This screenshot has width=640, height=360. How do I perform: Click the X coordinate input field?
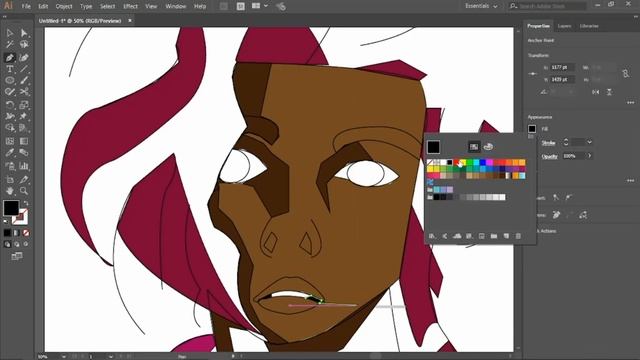point(562,67)
